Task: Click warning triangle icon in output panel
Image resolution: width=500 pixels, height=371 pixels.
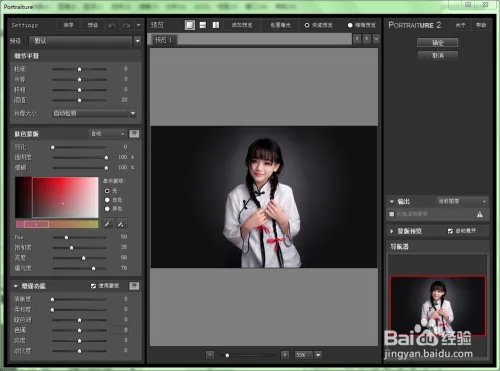Action: [x=480, y=214]
